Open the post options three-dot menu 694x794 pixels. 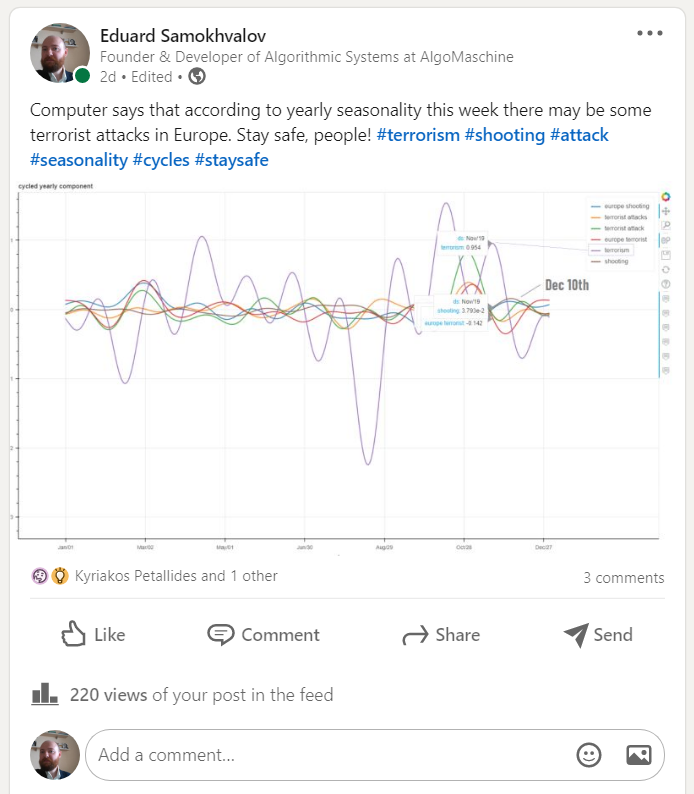pyautogui.click(x=650, y=32)
